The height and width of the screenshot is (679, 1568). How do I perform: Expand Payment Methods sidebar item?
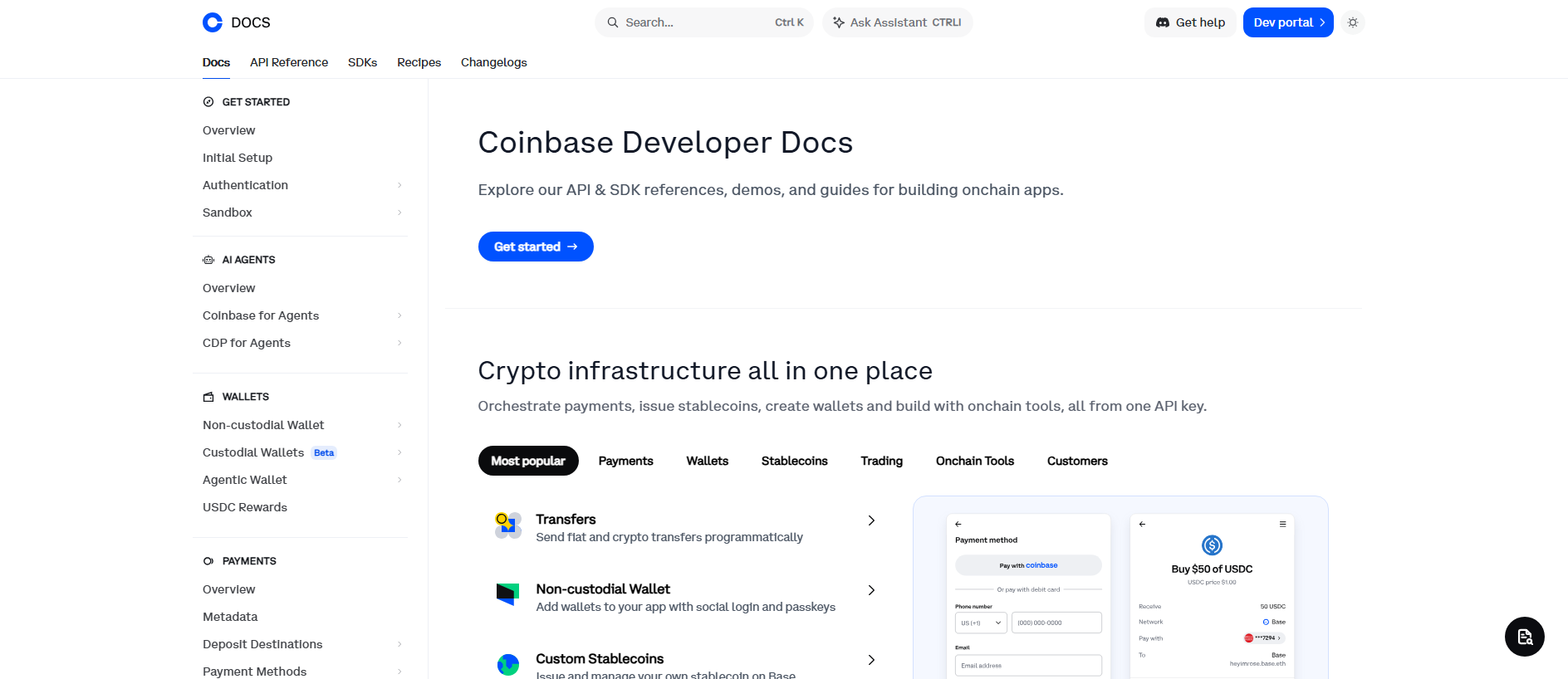point(399,672)
